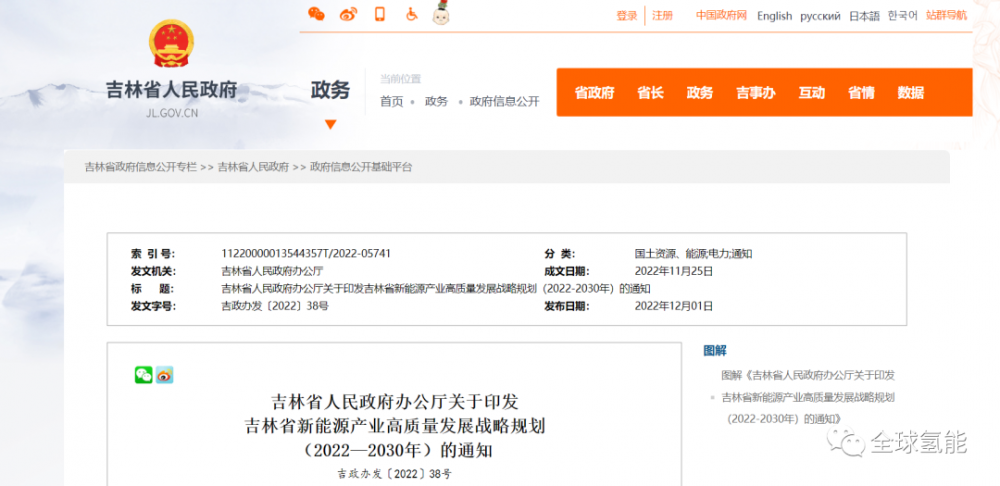This screenshot has width=1000, height=486.
Task: Open the wheelchair accessibility icon
Action: click(x=411, y=14)
